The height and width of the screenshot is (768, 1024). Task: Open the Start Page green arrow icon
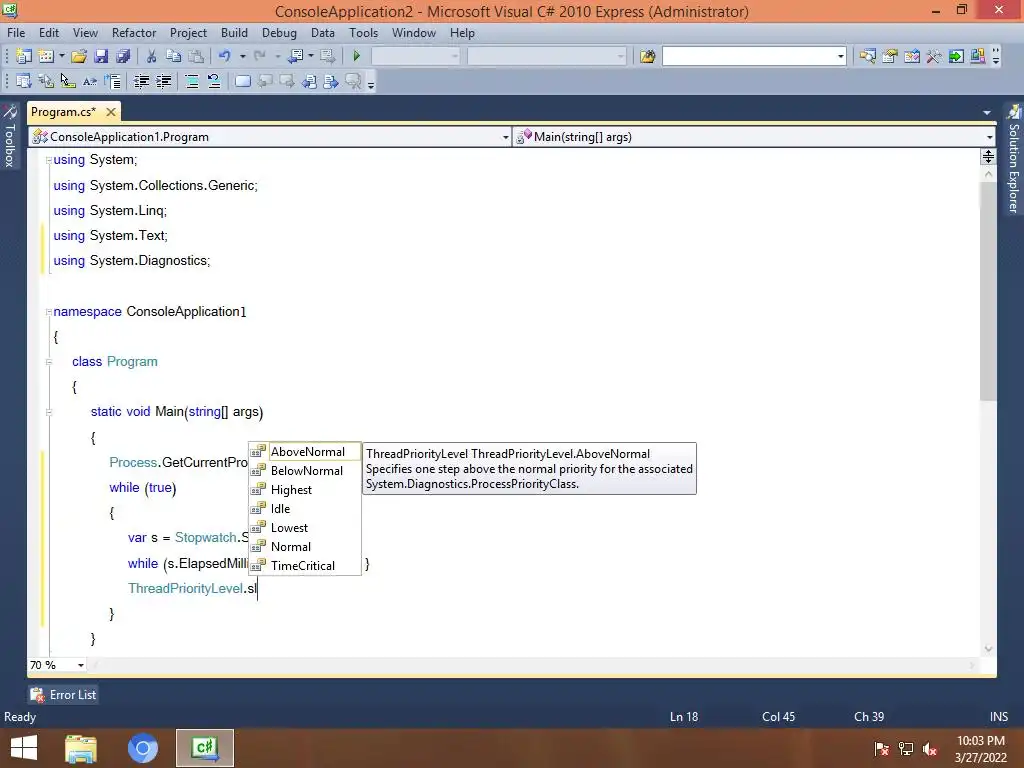coord(956,56)
